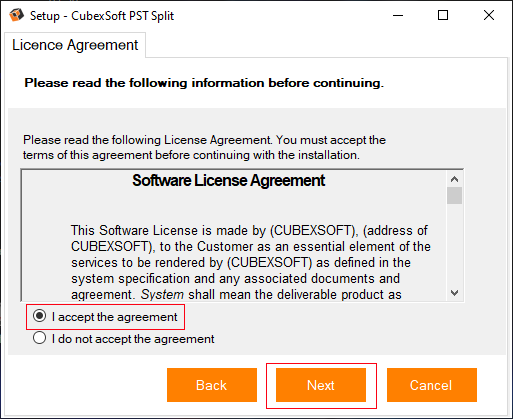Click the license scrollbar down arrow
The height and width of the screenshot is (419, 513).
(x=454, y=293)
